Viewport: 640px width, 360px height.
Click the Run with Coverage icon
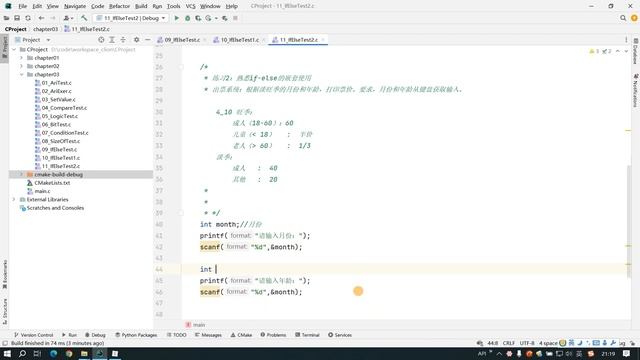[198, 18]
